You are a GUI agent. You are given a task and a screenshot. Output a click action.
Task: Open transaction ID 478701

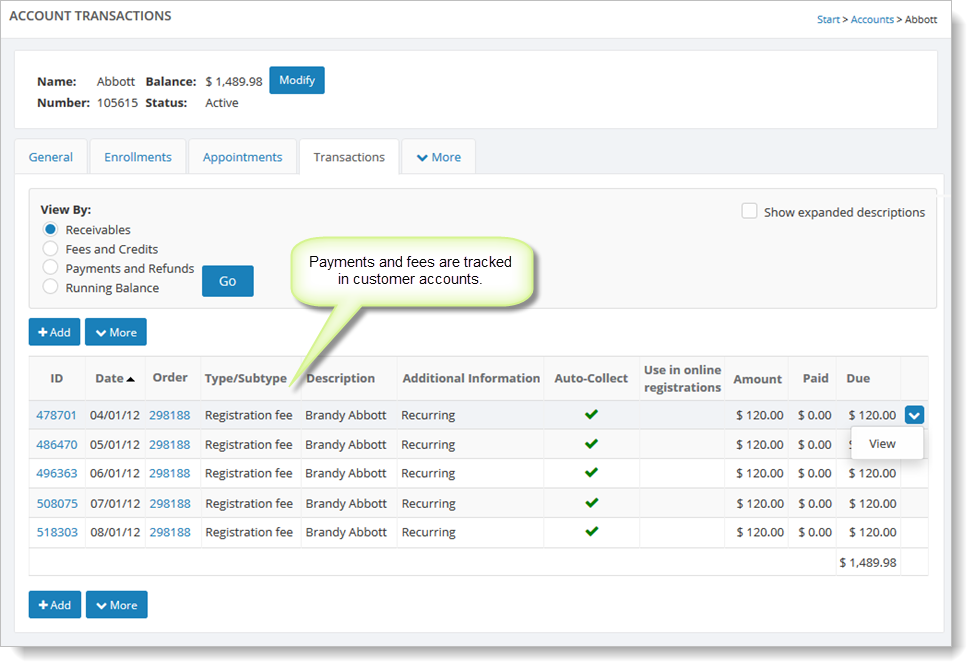(56, 415)
